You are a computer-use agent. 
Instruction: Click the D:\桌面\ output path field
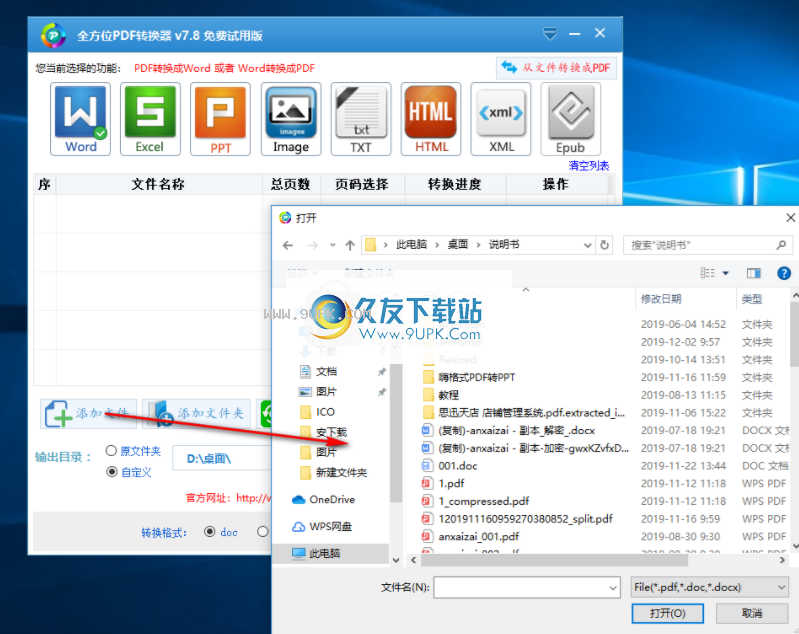(x=222, y=458)
